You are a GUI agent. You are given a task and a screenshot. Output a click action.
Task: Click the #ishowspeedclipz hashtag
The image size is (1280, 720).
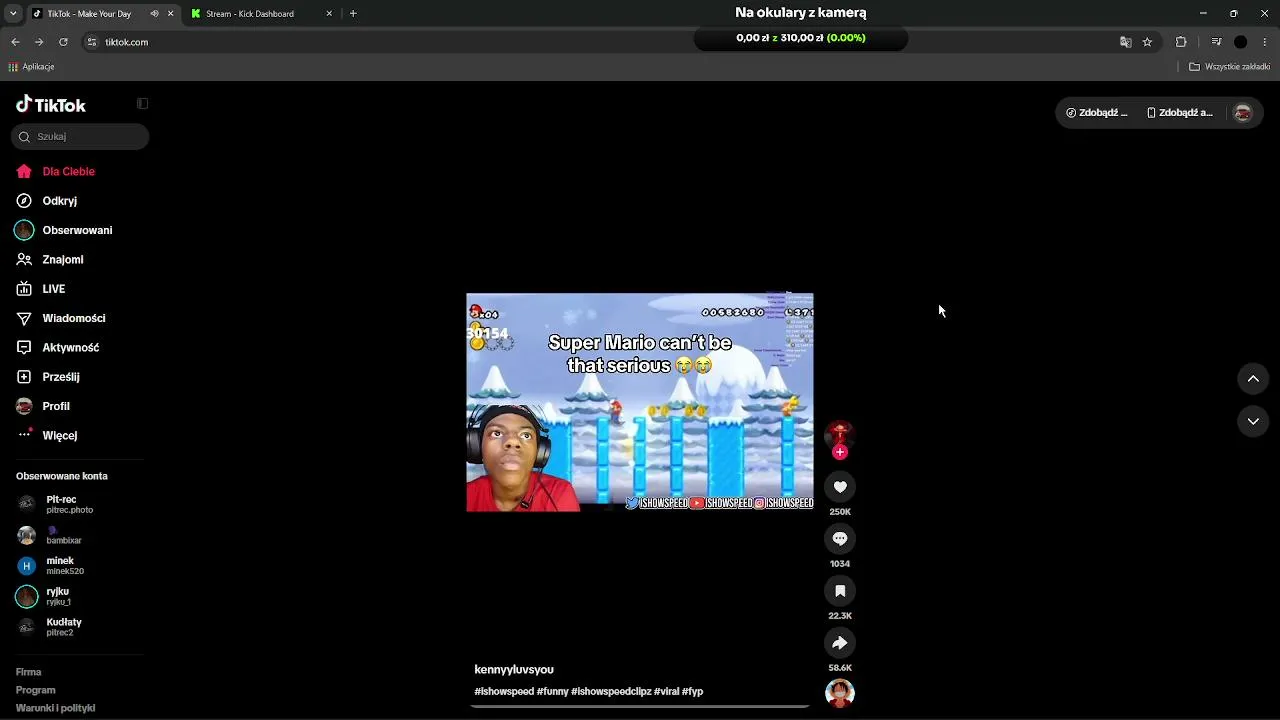pos(611,691)
